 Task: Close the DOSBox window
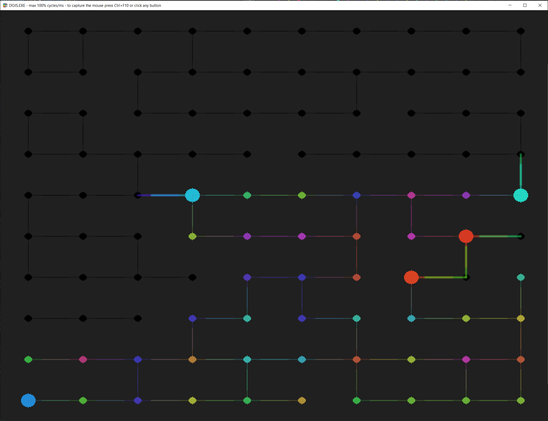540,5
